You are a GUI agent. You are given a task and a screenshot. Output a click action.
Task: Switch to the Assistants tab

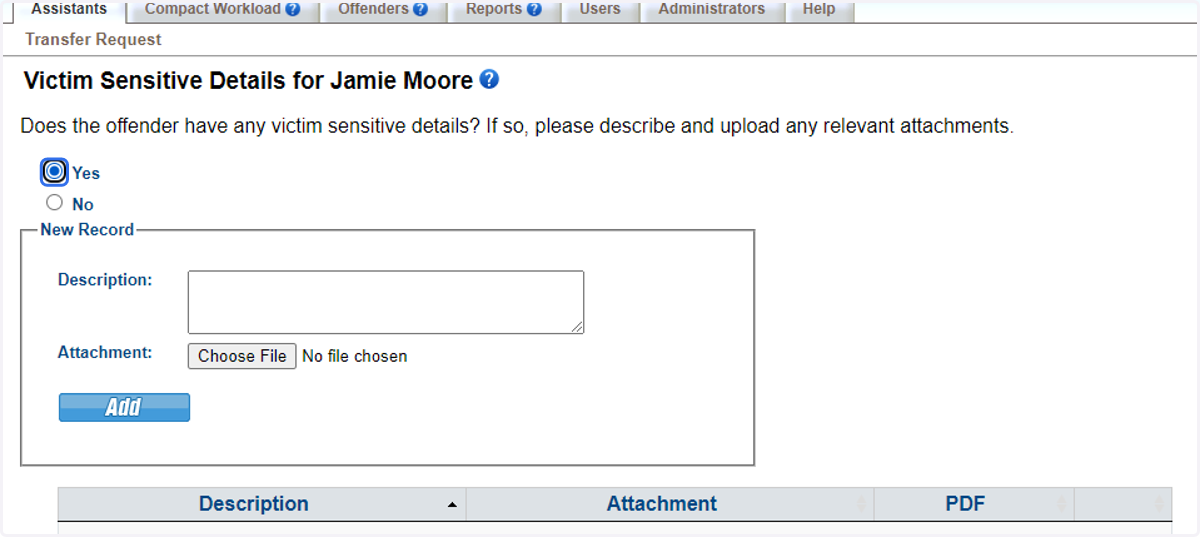(69, 9)
